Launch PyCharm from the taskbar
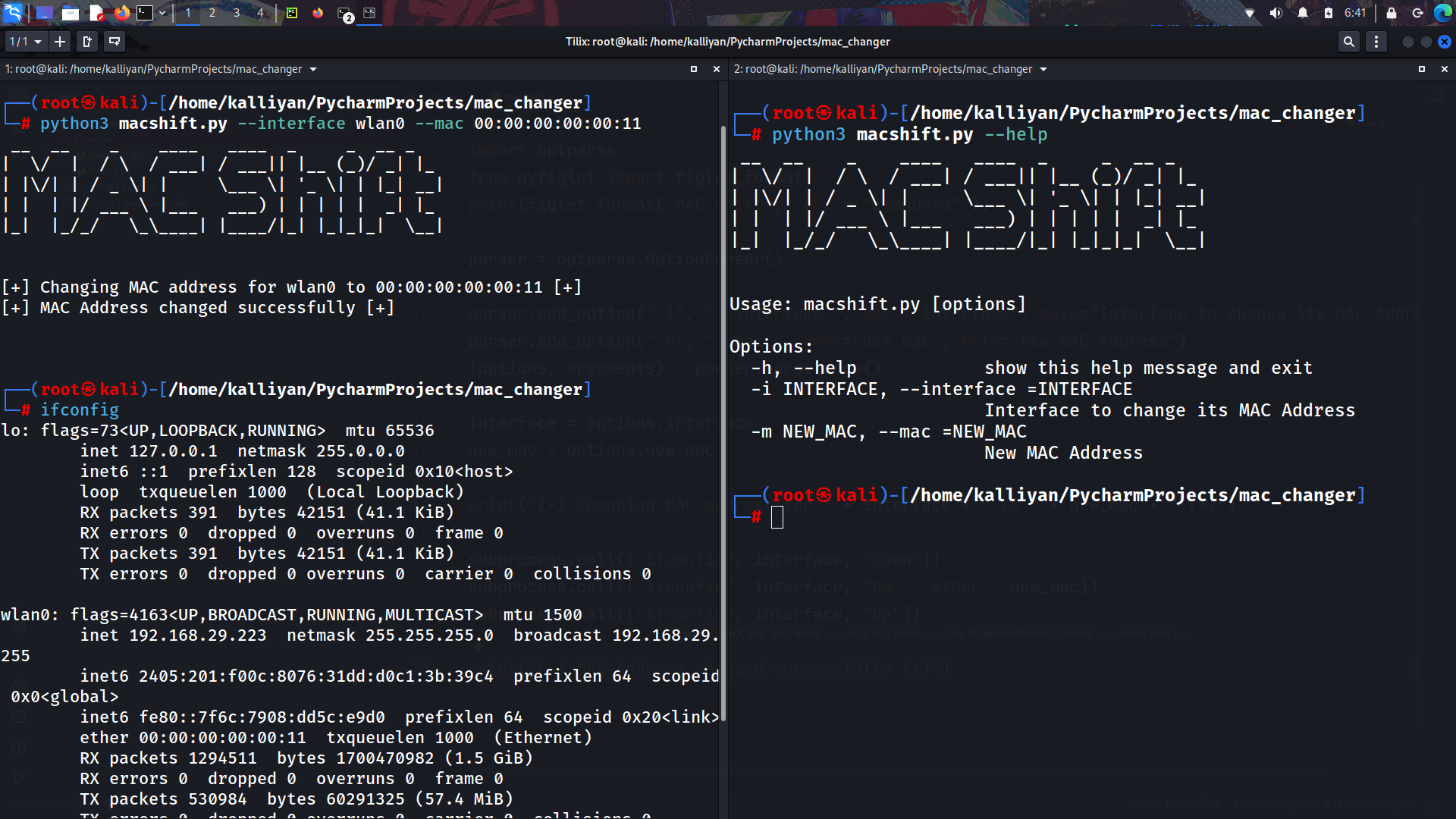 click(x=293, y=13)
